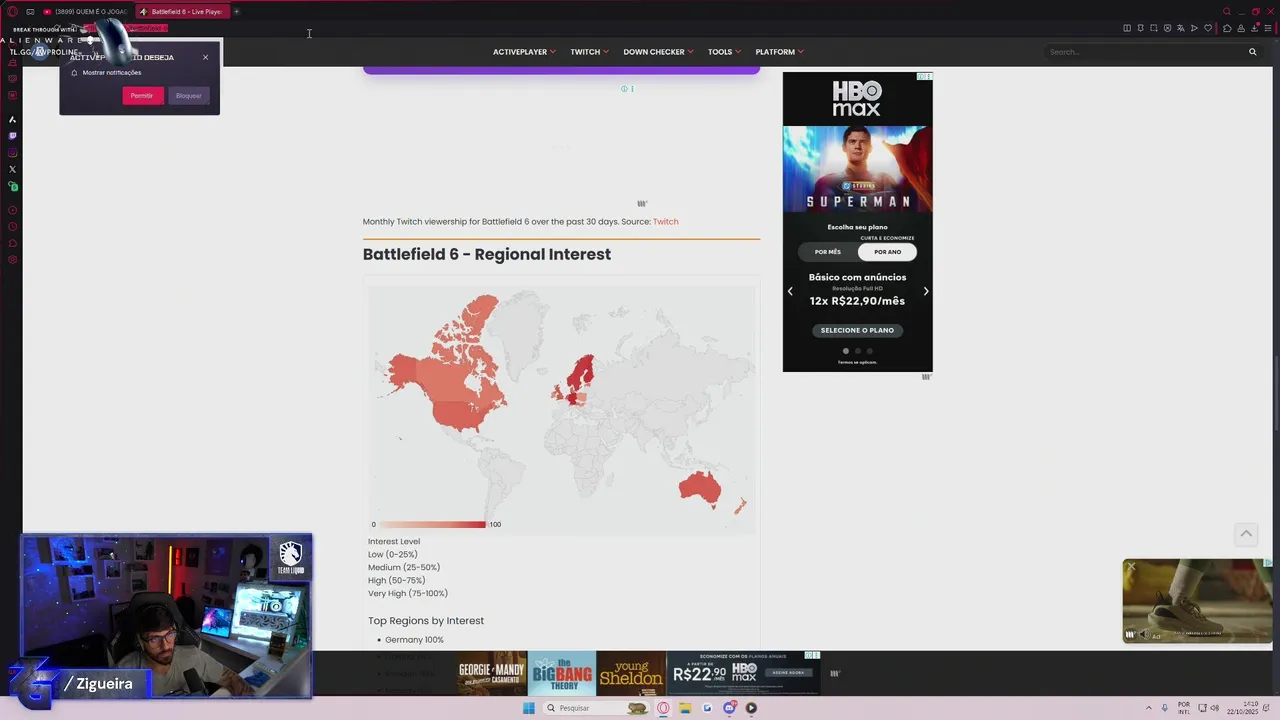
Task: Open the Windows Start menu
Action: (529, 708)
